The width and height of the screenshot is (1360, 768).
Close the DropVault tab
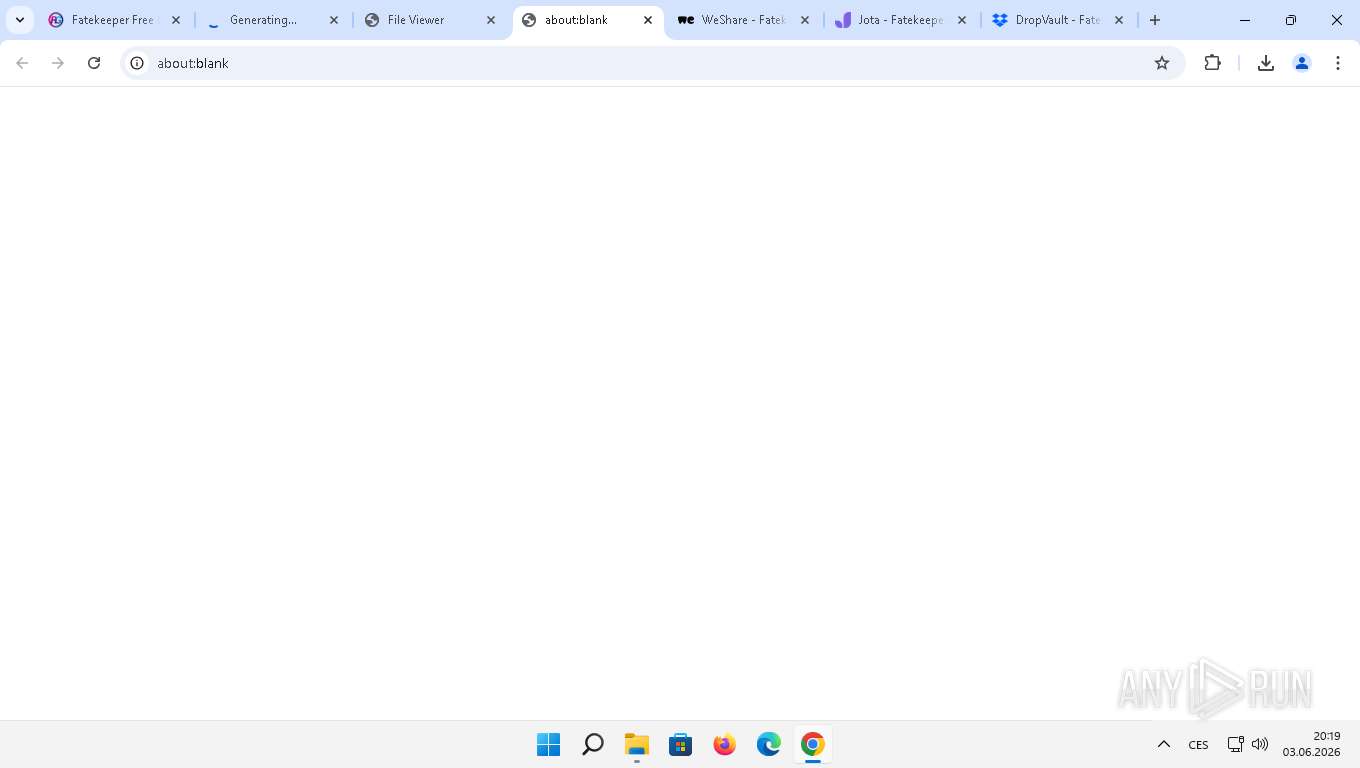coord(1119,20)
